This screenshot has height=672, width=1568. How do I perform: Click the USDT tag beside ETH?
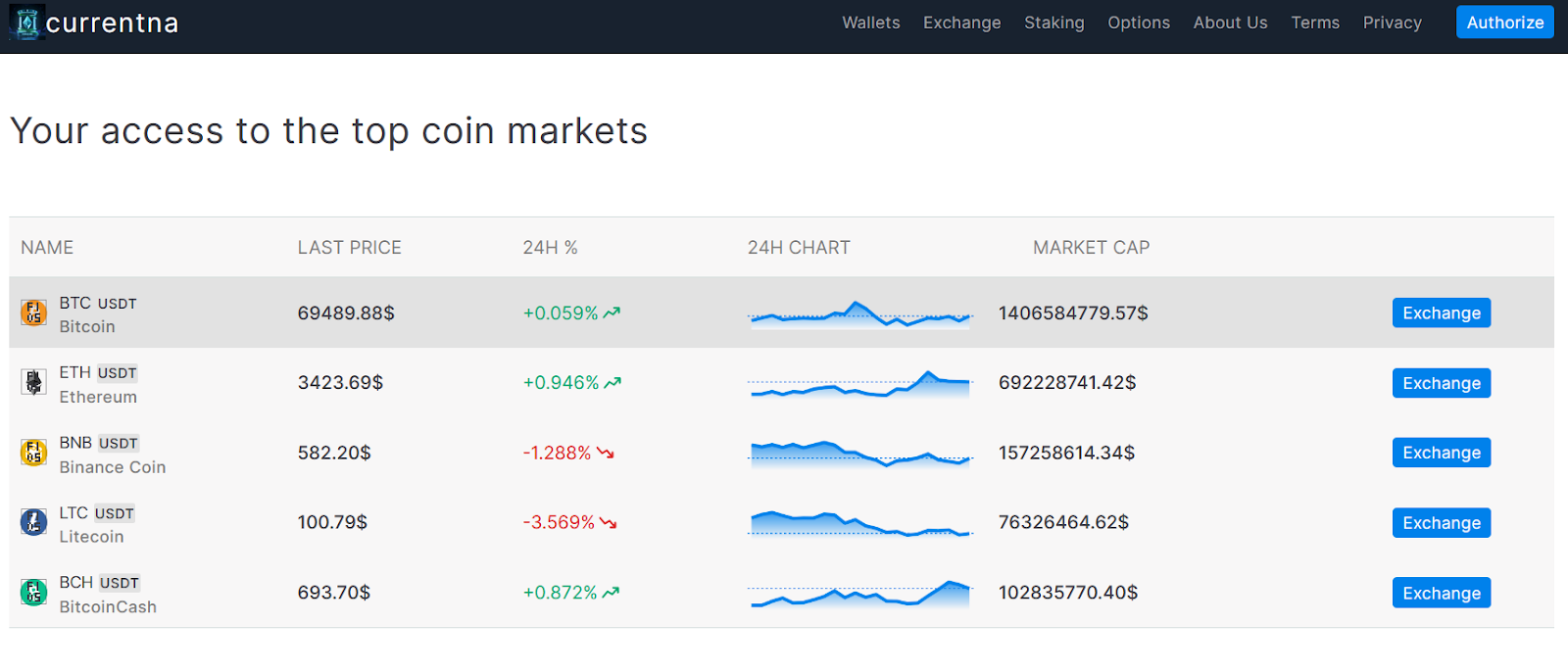(117, 373)
